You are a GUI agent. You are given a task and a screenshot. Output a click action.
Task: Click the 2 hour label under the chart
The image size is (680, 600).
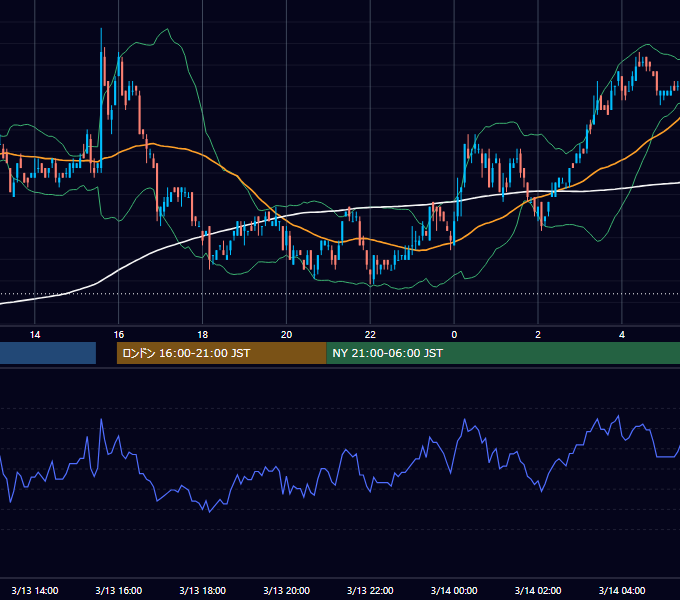[x=538, y=335]
